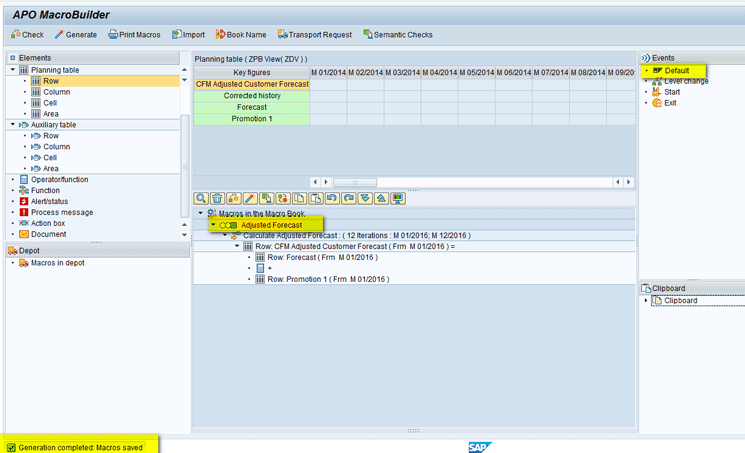Screen dimensions: 745x453
Task: Click the trash delete icon in macro toolbar
Action: [217, 199]
